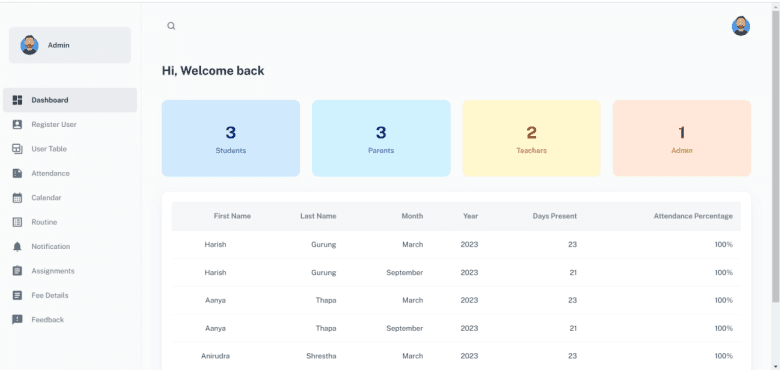782x370 pixels.
Task: Open the Dashboard menu item
Action: (x=70, y=100)
